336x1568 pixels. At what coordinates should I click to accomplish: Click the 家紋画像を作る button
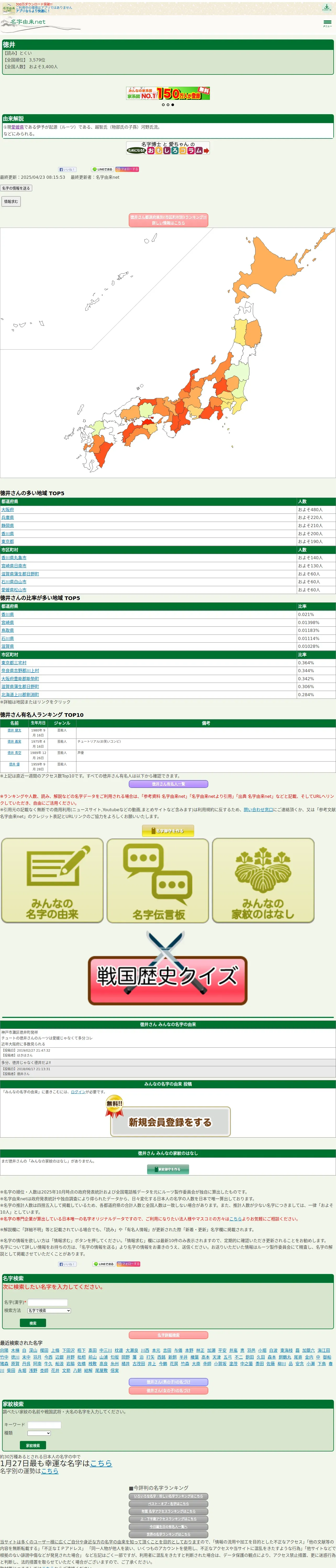tap(168, 1169)
